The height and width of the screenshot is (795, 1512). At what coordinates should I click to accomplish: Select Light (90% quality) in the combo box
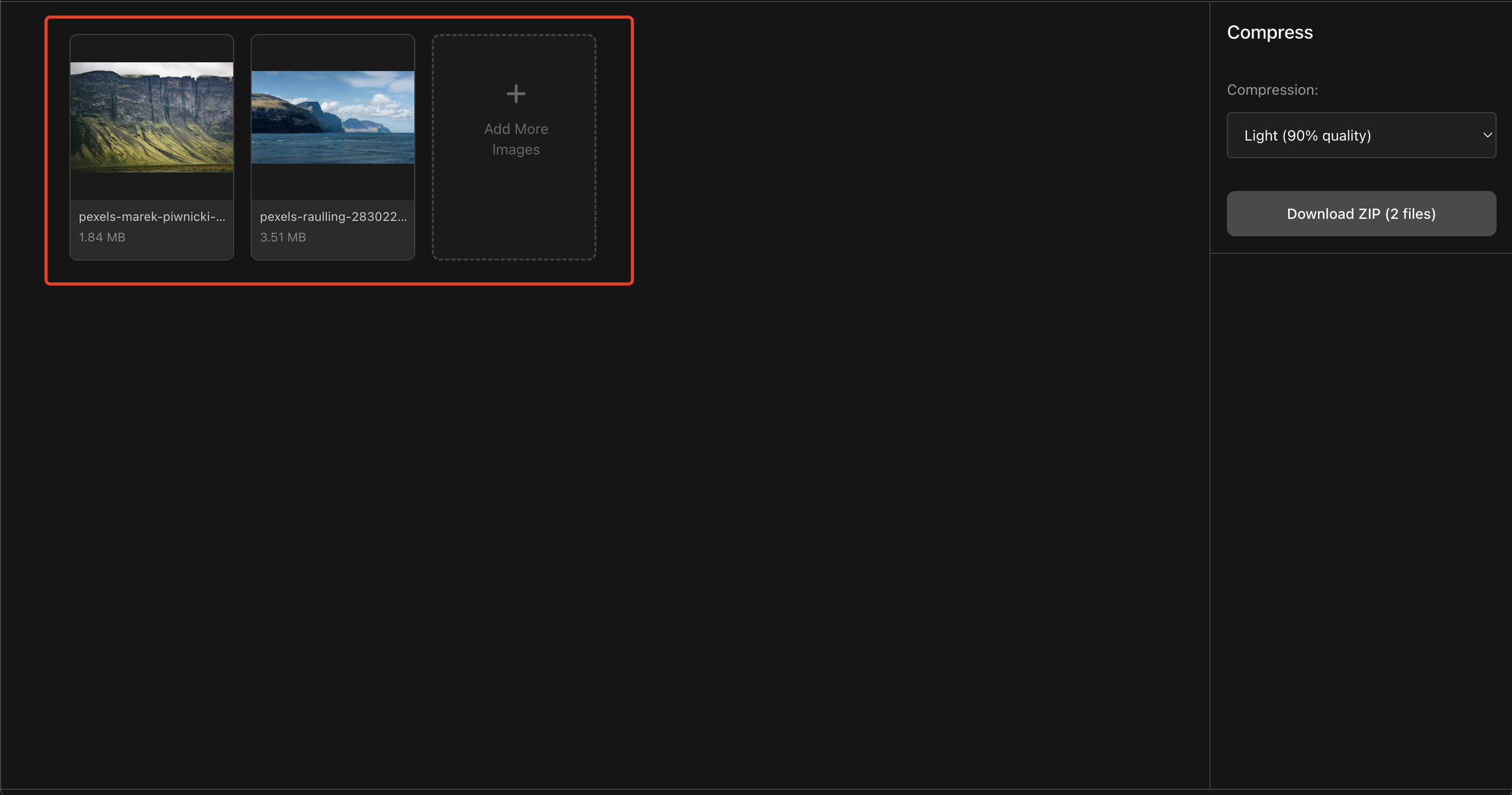tap(1361, 135)
